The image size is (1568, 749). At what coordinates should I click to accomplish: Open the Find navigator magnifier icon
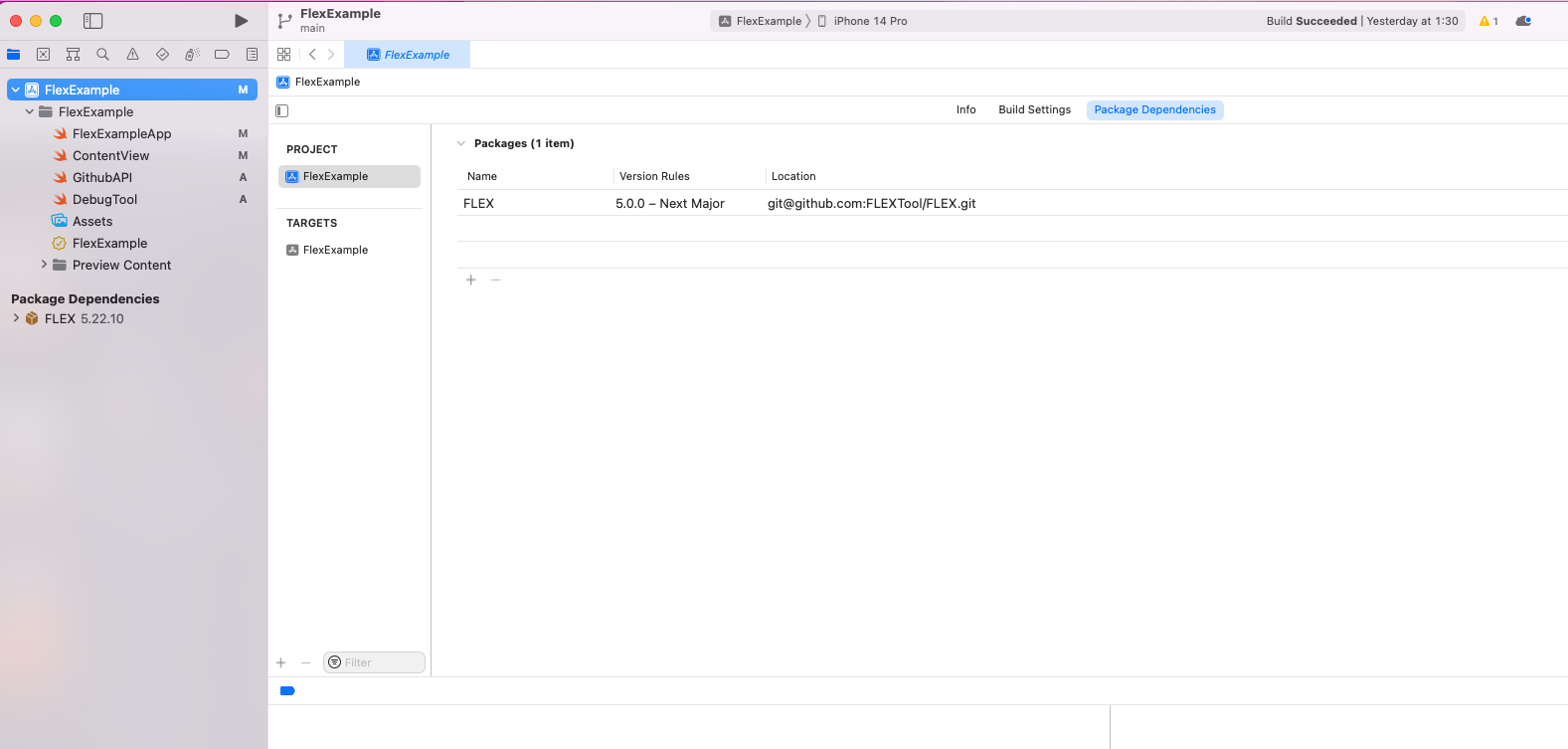point(102,55)
